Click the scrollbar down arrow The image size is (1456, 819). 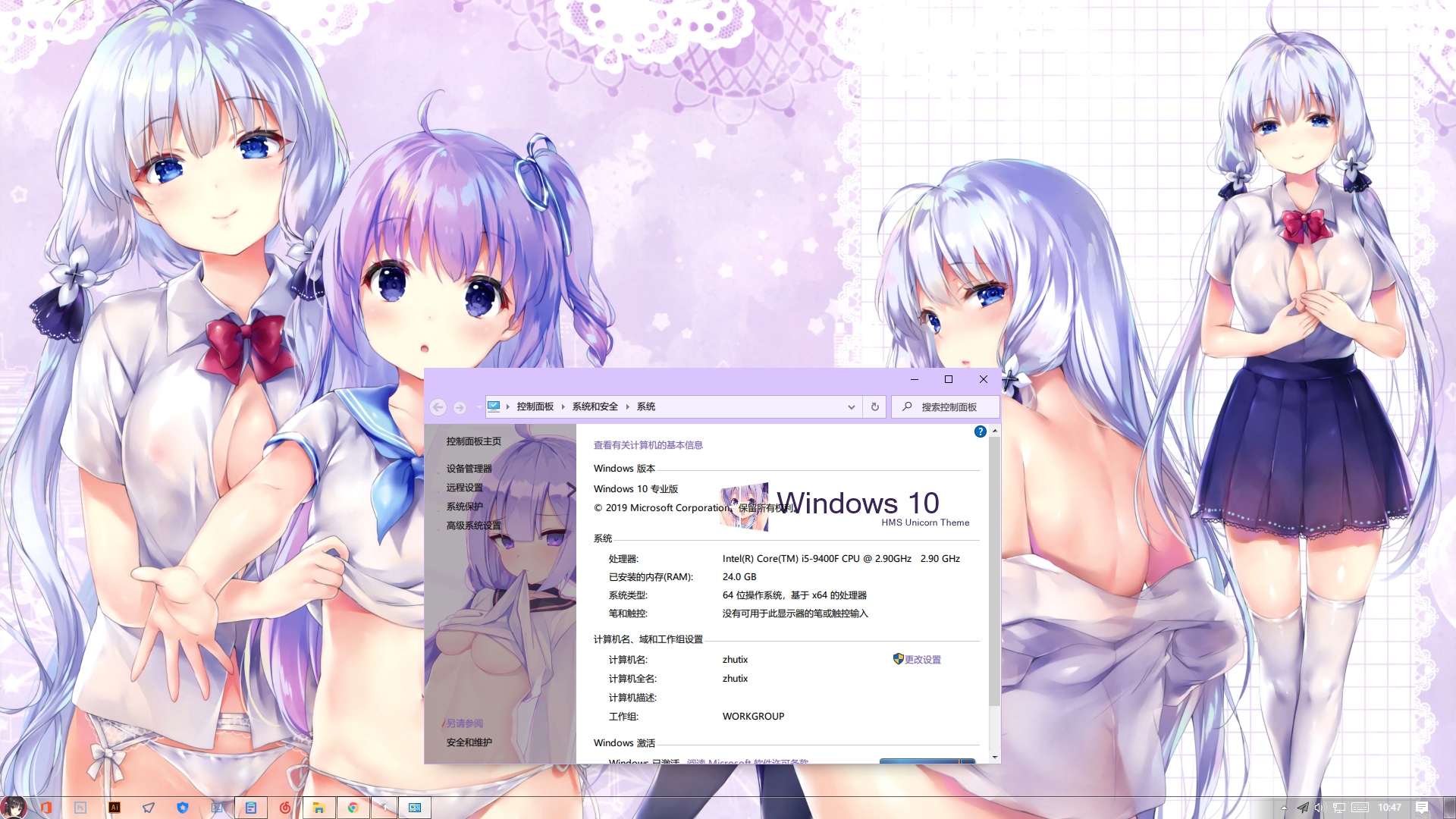tap(994, 757)
